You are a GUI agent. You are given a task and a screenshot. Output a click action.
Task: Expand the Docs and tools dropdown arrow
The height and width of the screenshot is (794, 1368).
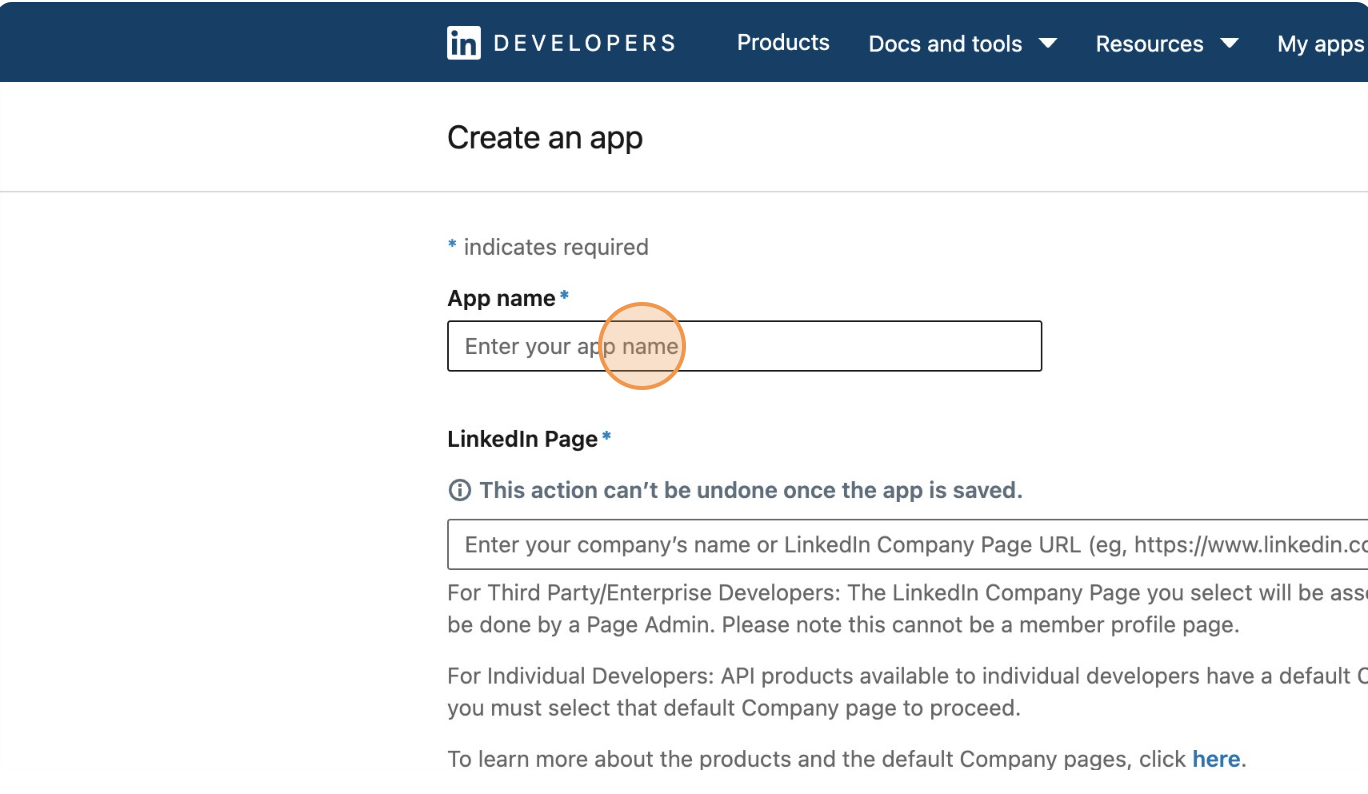pyautogui.click(x=1048, y=43)
